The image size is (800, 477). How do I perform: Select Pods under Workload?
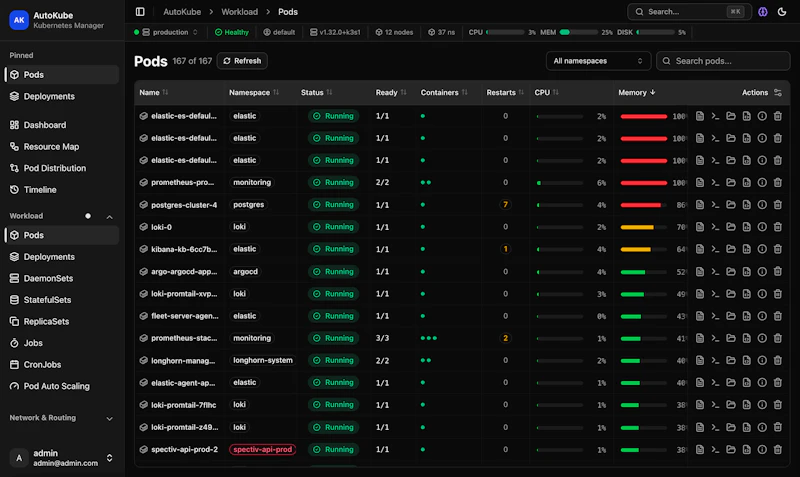pos(62,235)
